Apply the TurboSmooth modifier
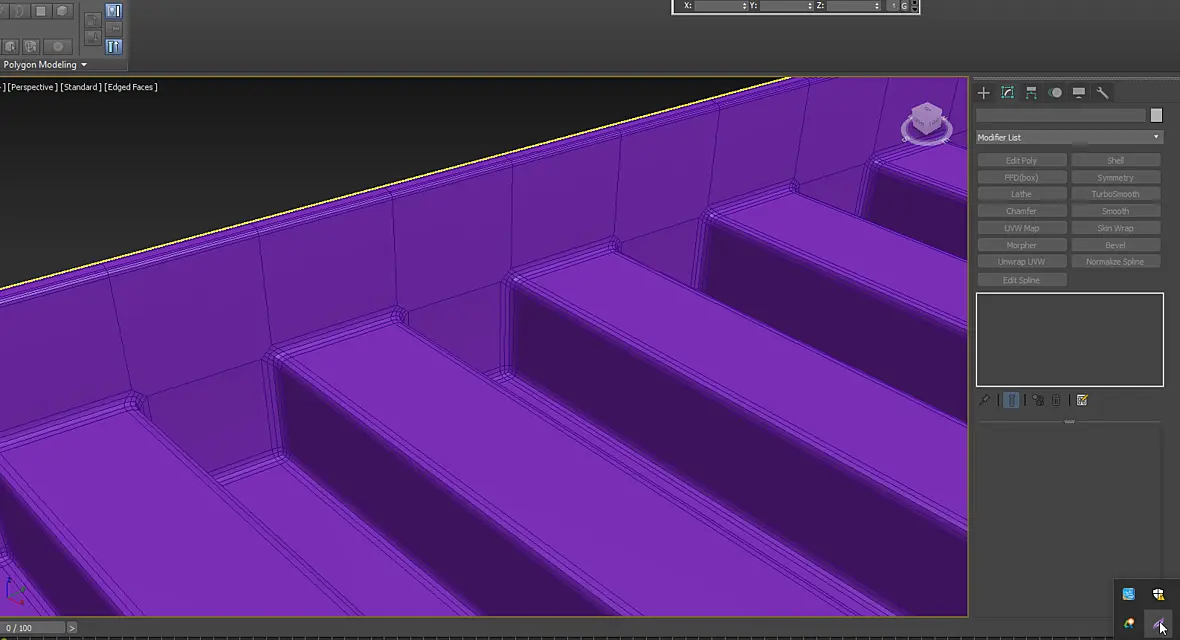 [x=1115, y=194]
